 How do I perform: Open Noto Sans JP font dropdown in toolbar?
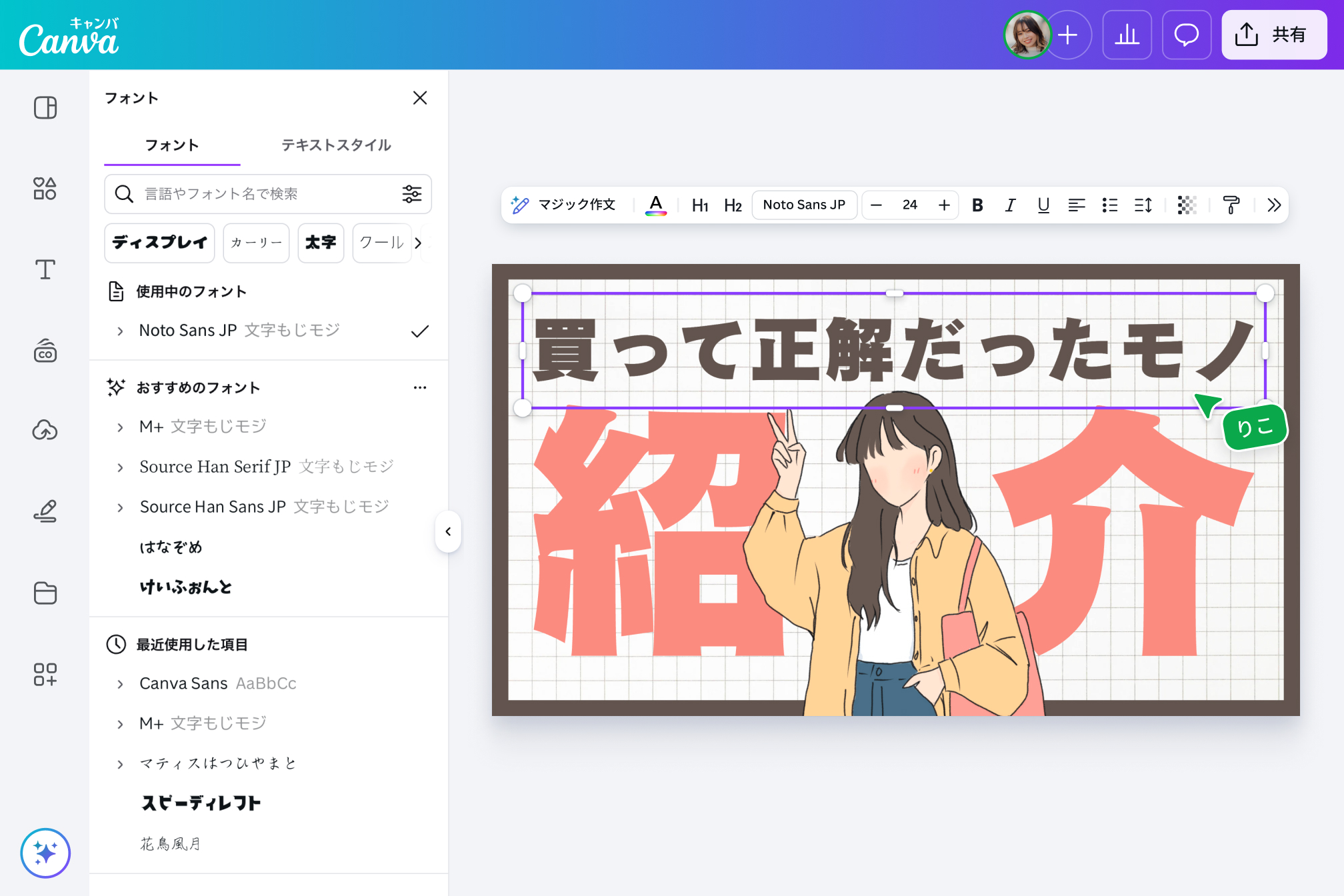tap(805, 205)
